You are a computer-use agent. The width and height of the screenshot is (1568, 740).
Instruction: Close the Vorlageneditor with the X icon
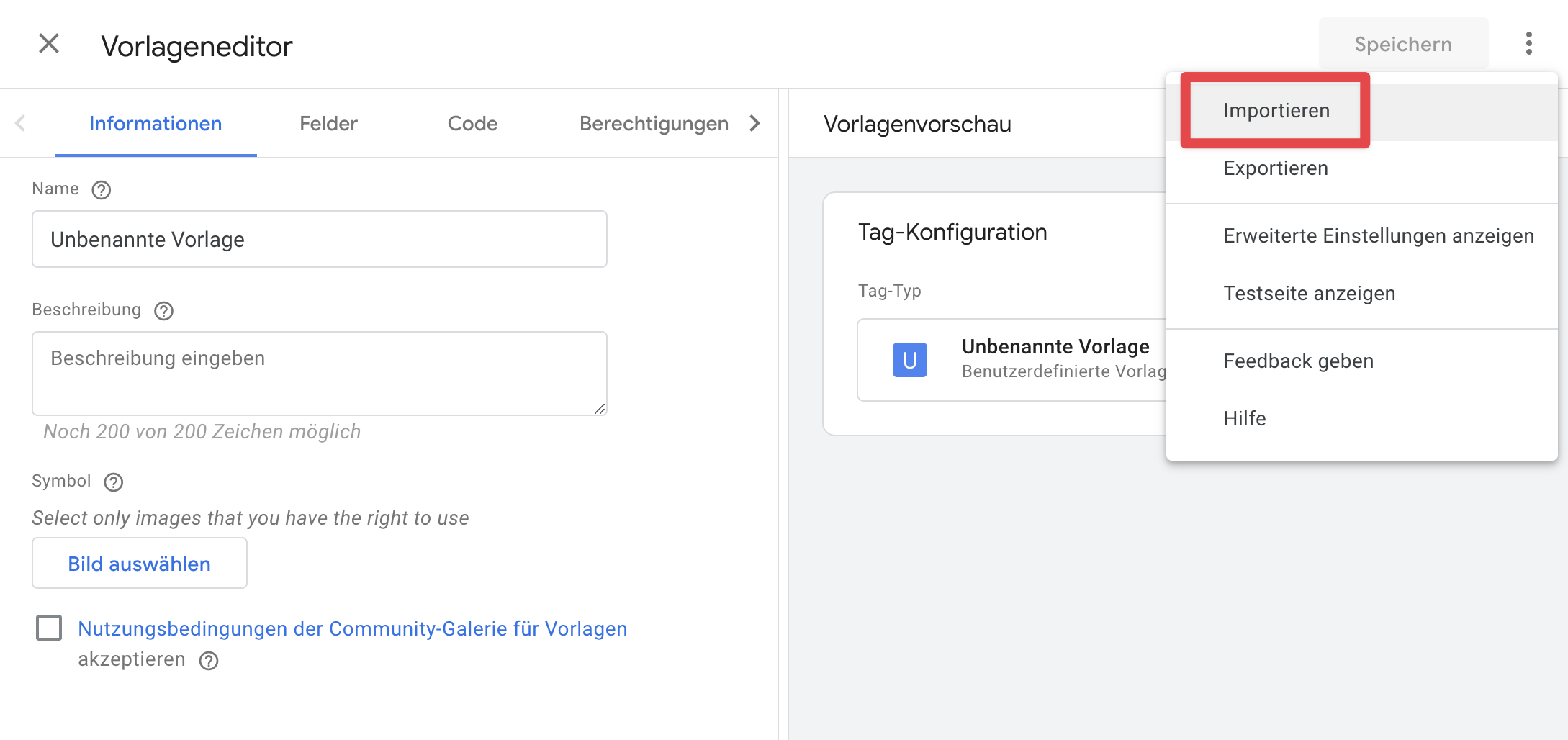48,44
